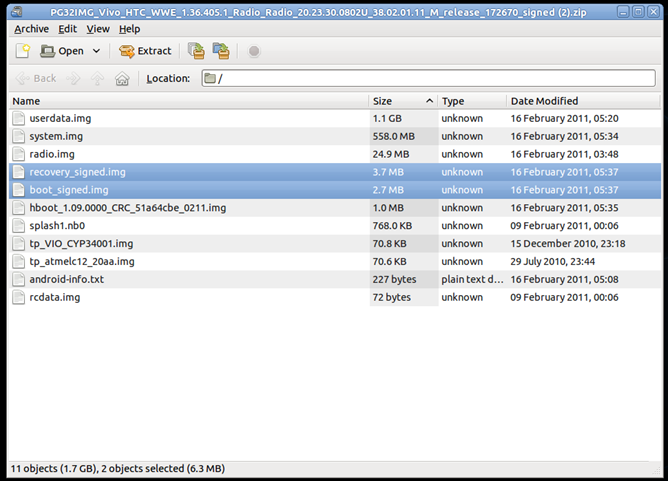The height and width of the screenshot is (481, 668).
Task: Sort by the Type column header
Action: (x=472, y=101)
